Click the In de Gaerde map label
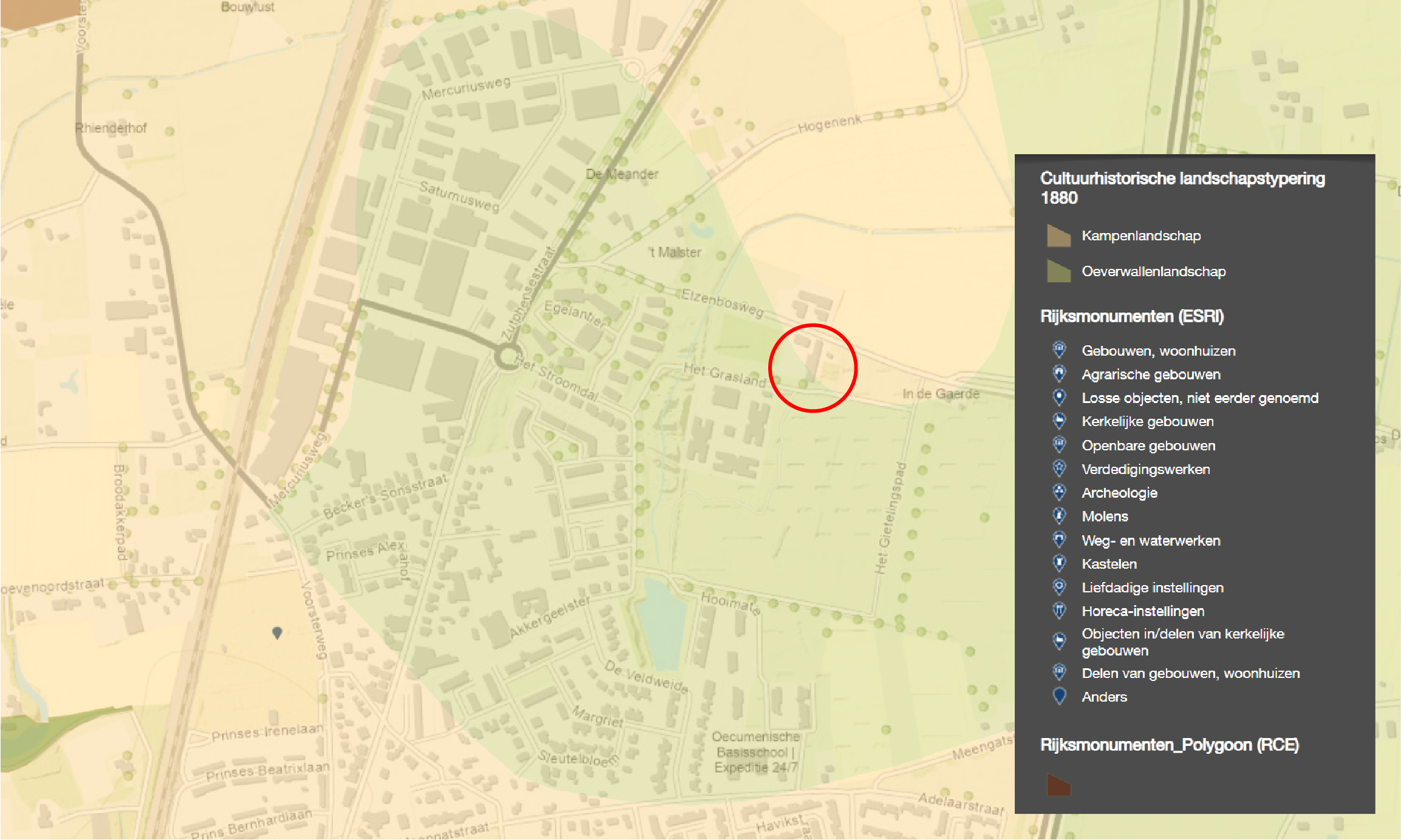Screen dimensions: 1401x840 [941, 394]
